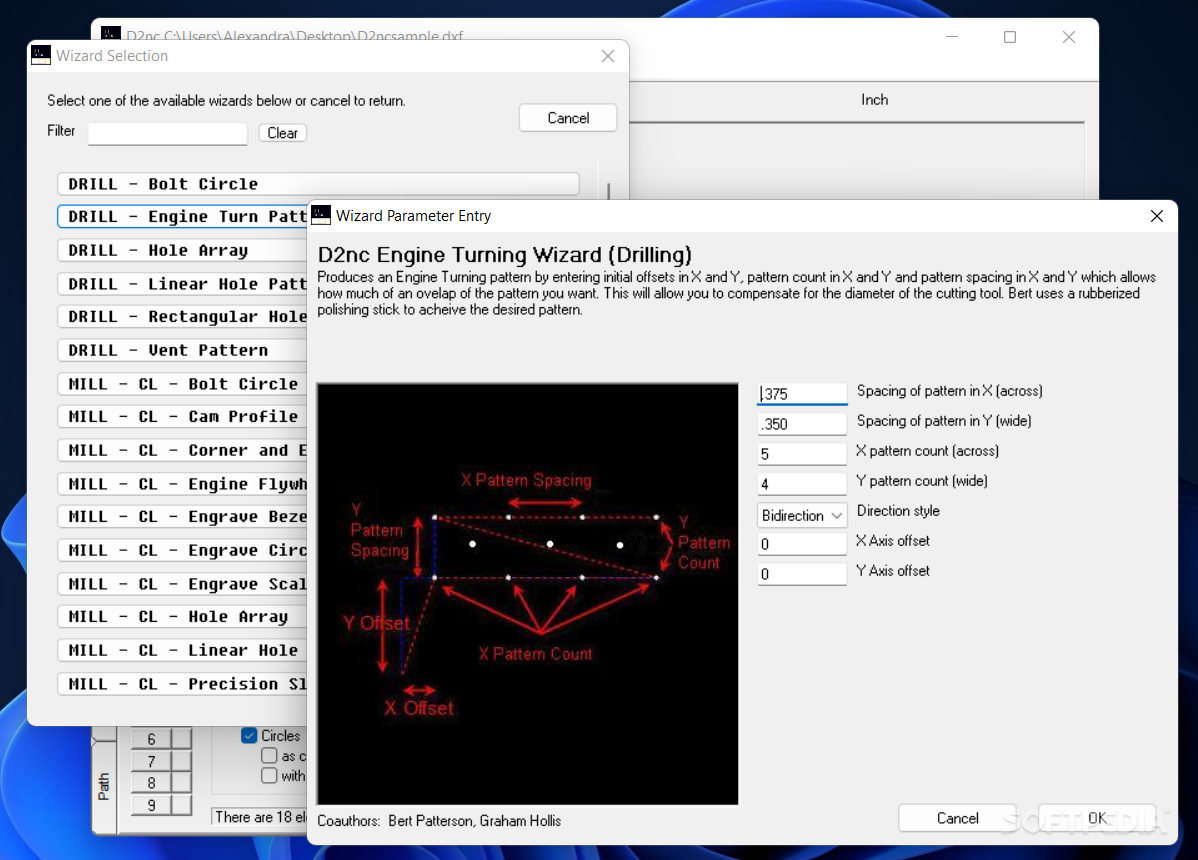Click the Wizard Parameter Entry window icon
1198x860 pixels.
pos(322,215)
